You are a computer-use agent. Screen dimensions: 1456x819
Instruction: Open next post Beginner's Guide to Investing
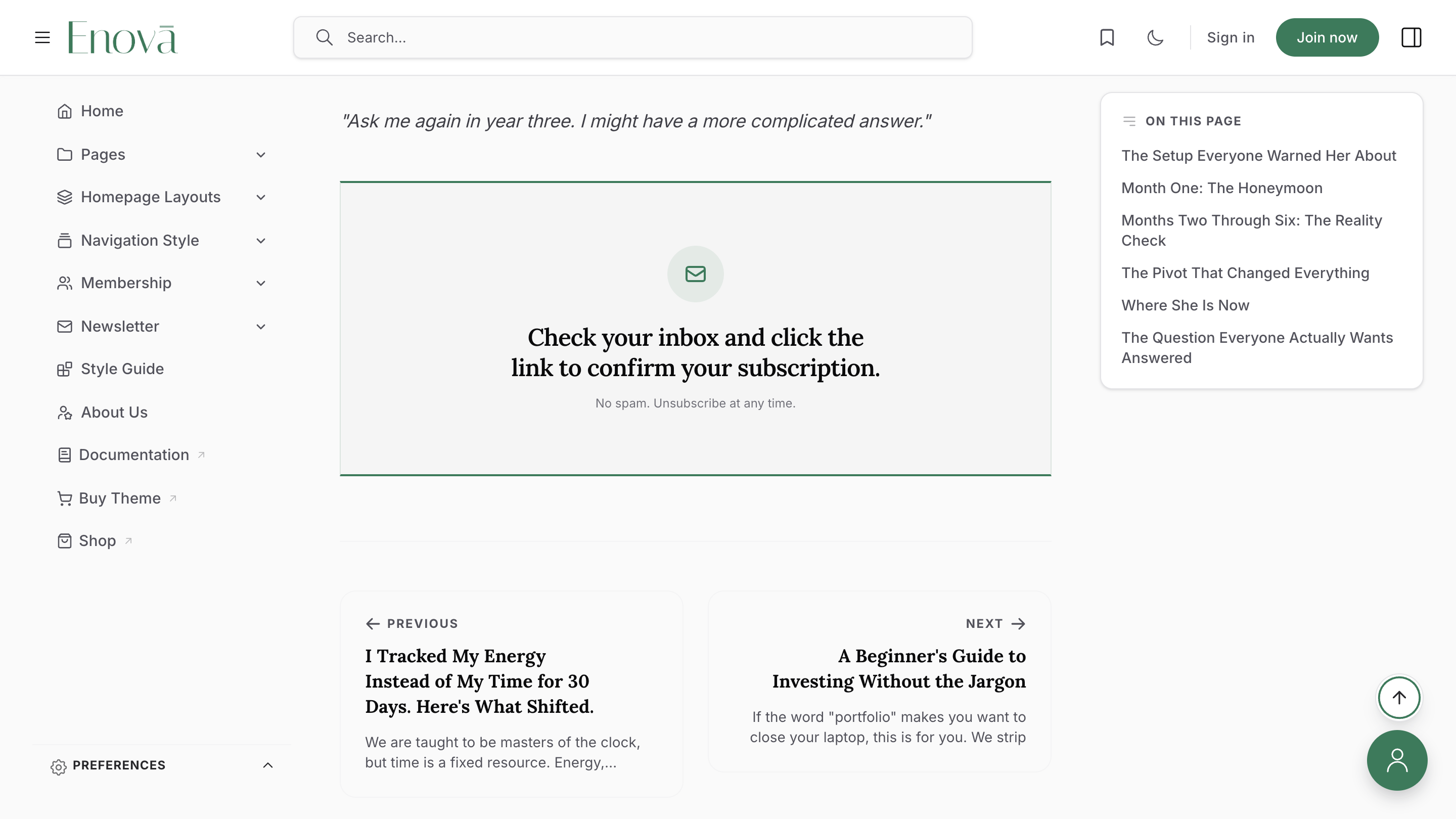tap(879, 681)
